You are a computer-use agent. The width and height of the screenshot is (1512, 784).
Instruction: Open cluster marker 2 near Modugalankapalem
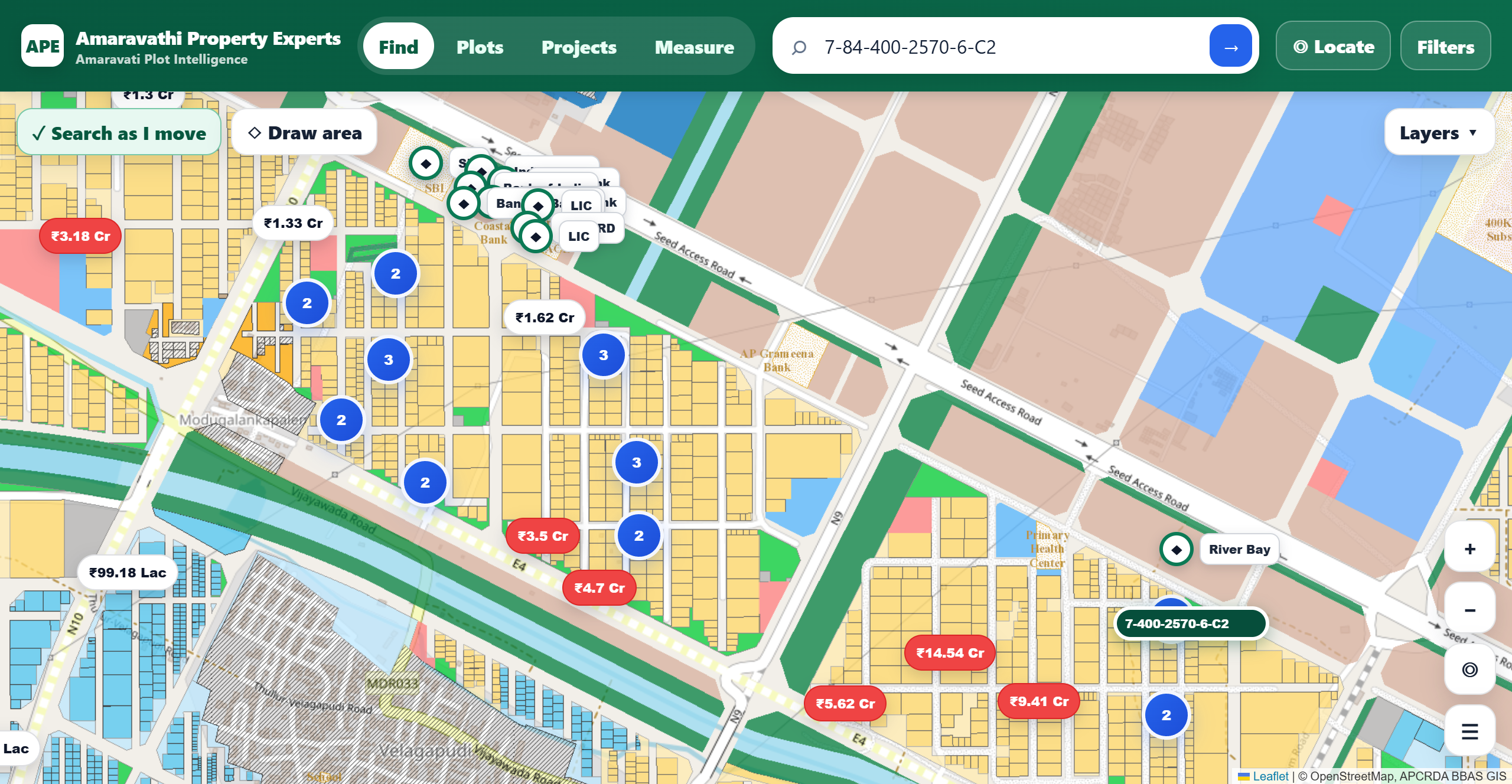(341, 420)
